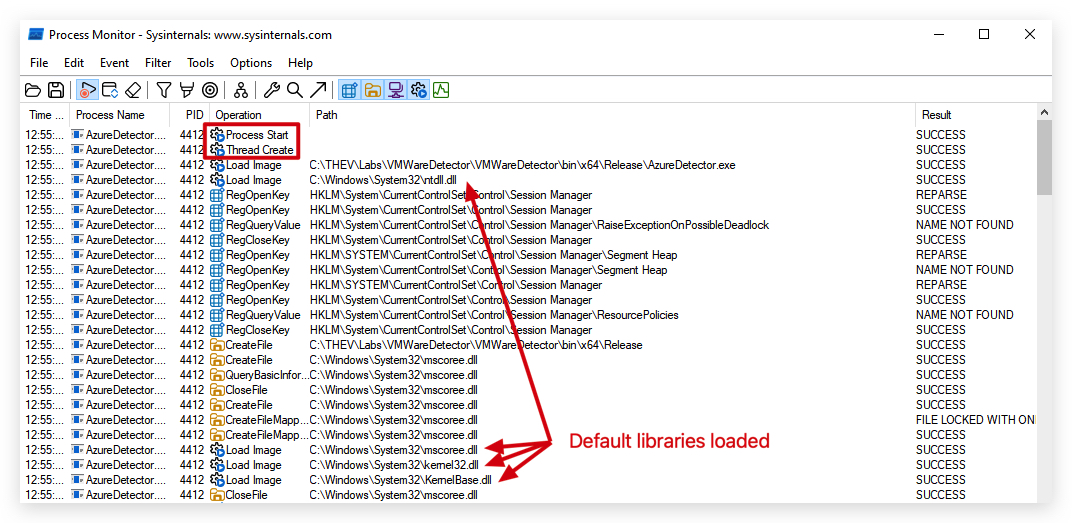Click the wrench tools icon
The image size is (1072, 523).
point(271,90)
